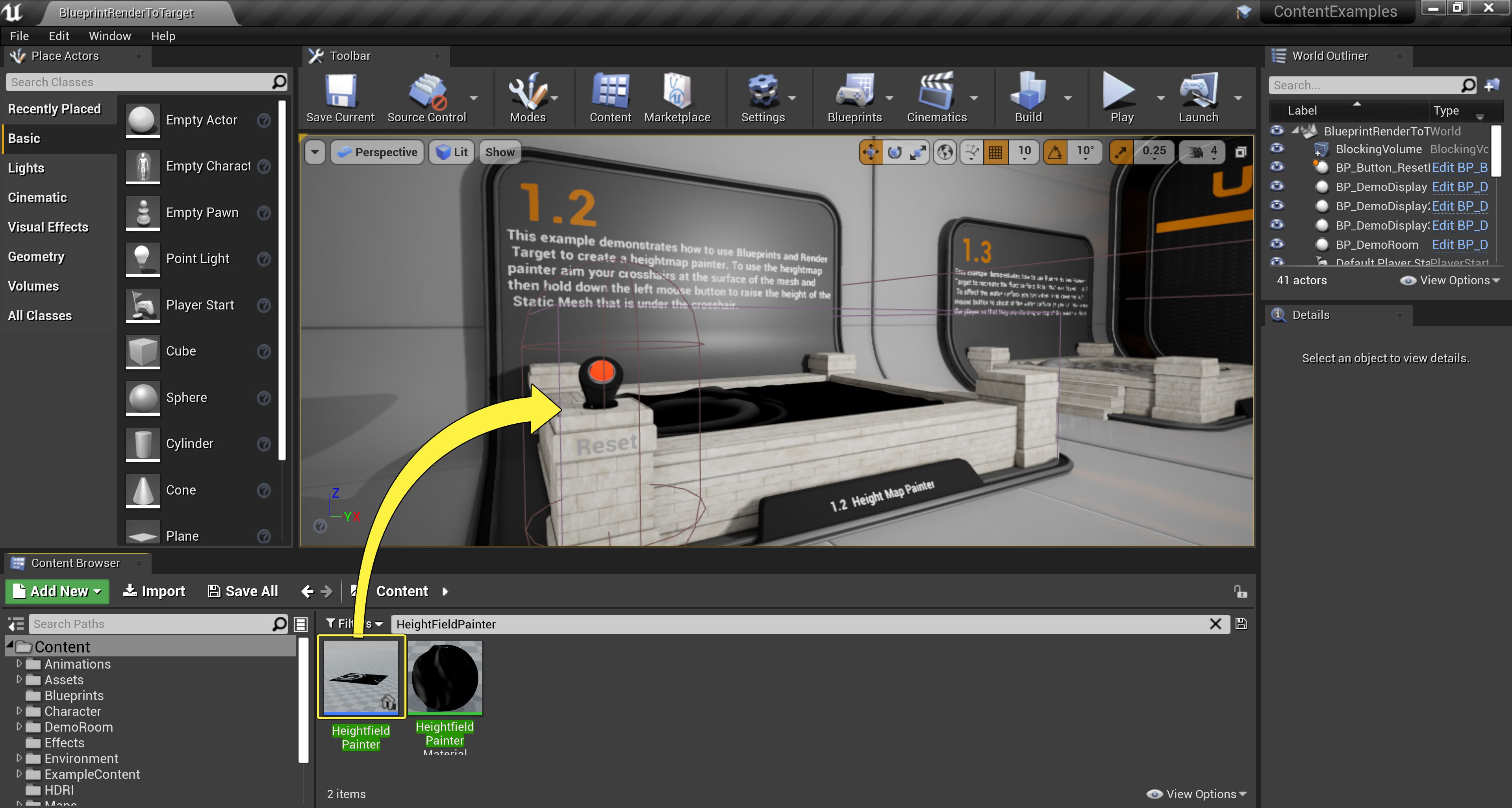Select the Lights category tab
This screenshot has width=1512, height=808.
(26, 168)
